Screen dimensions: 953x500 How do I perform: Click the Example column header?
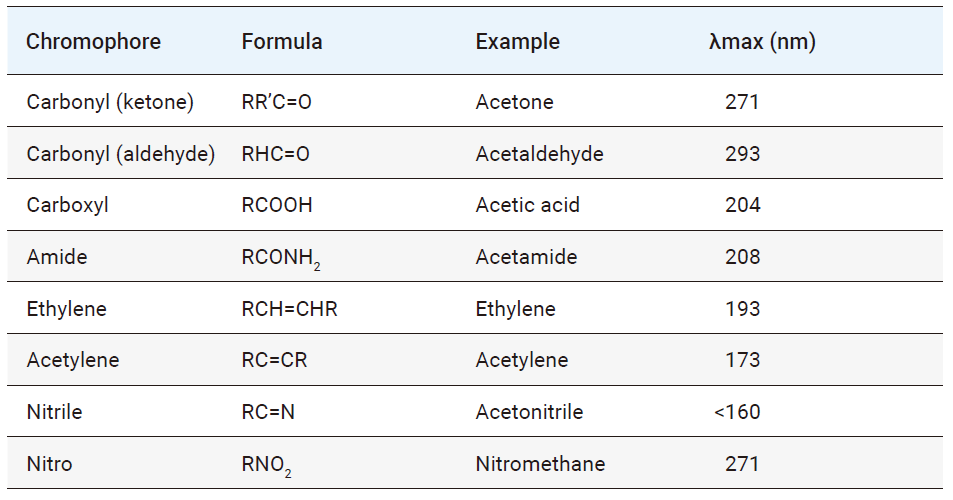tap(517, 42)
